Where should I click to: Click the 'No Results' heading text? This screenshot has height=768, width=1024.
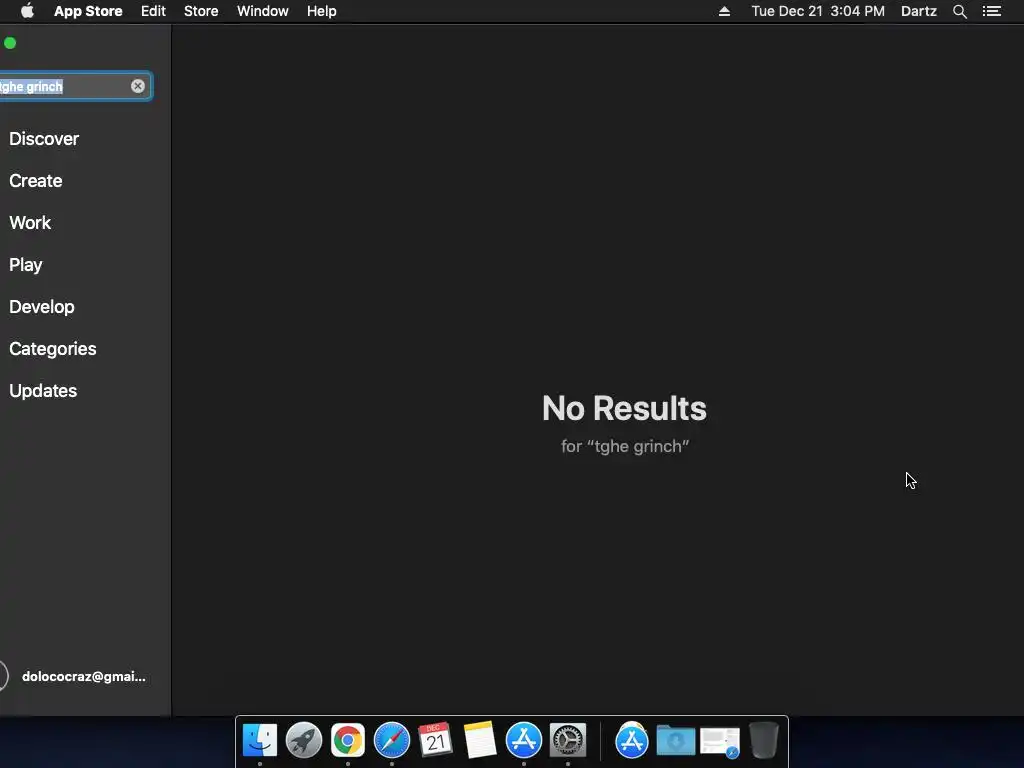coord(624,408)
